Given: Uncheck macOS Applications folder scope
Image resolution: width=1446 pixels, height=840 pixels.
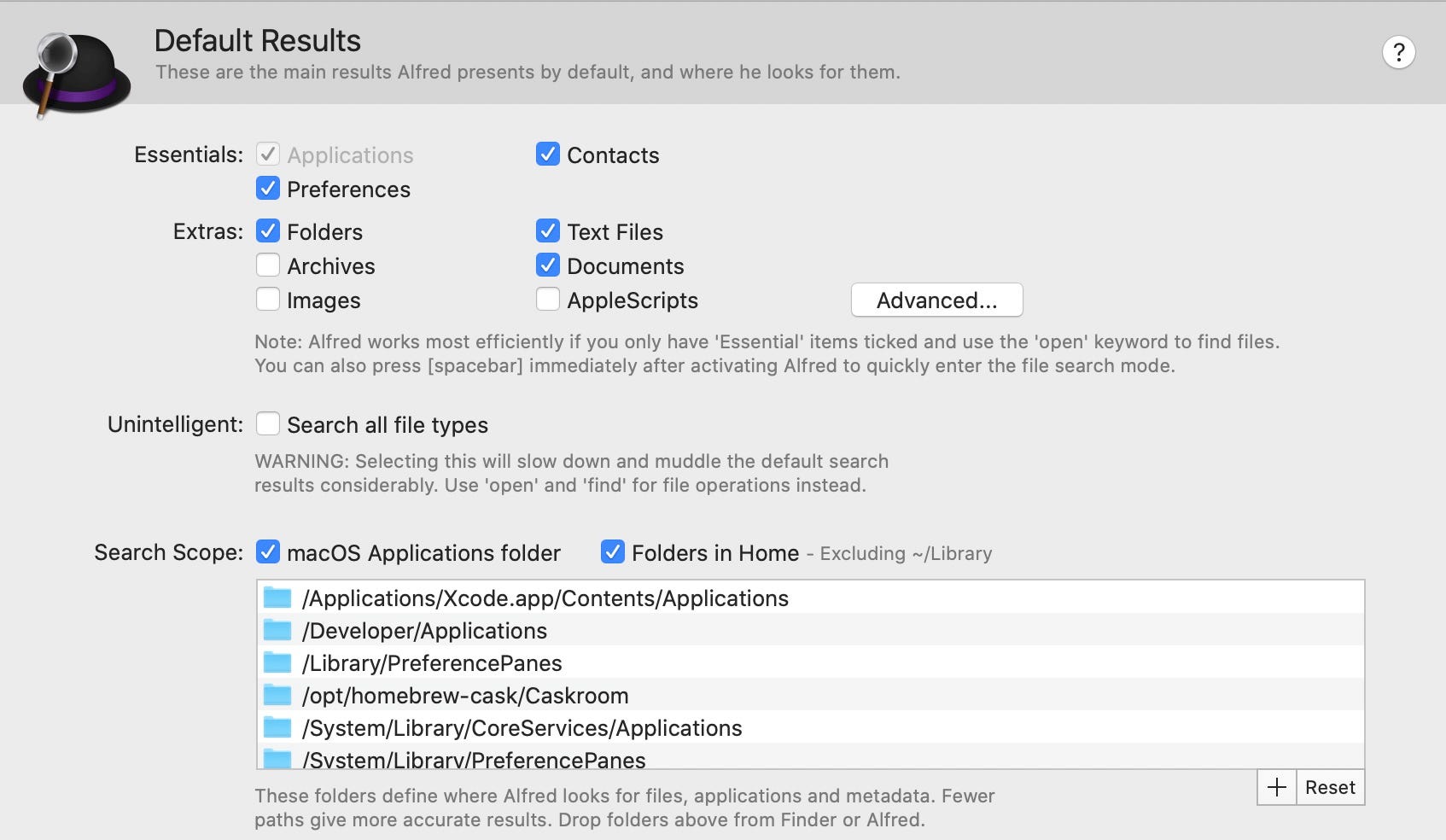Looking at the screenshot, I should pyautogui.click(x=268, y=552).
